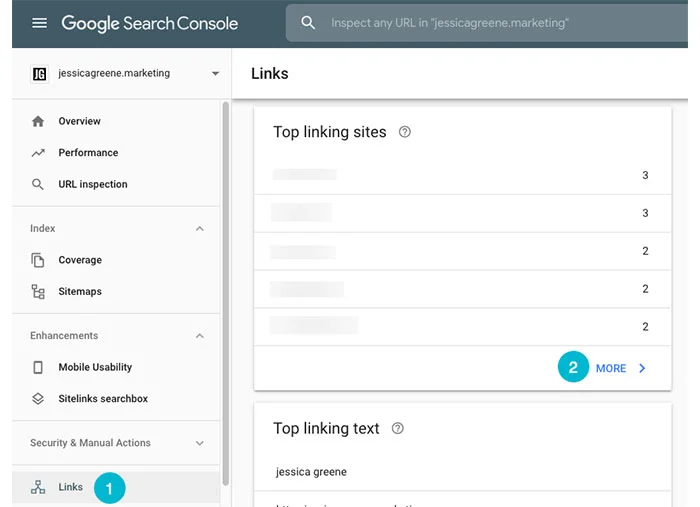Click the Top linking text card title

[x=326, y=428]
